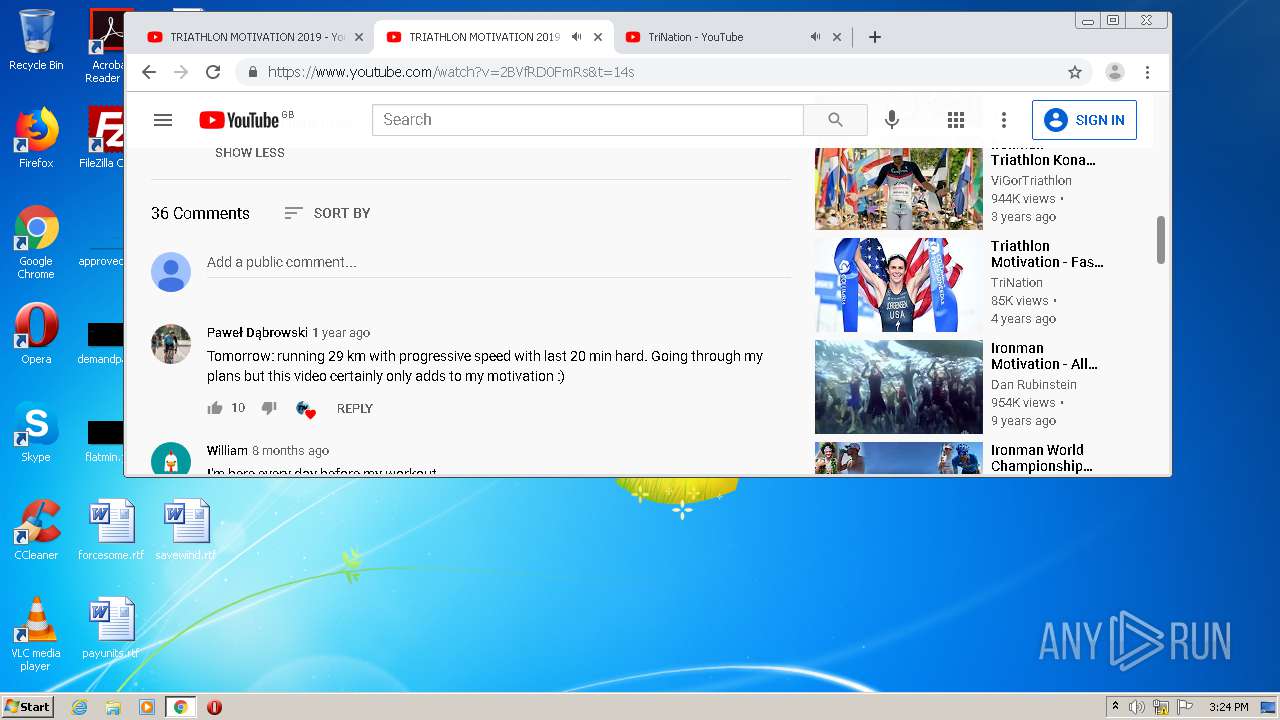Open the Chrome three-dot menu

[1147, 72]
